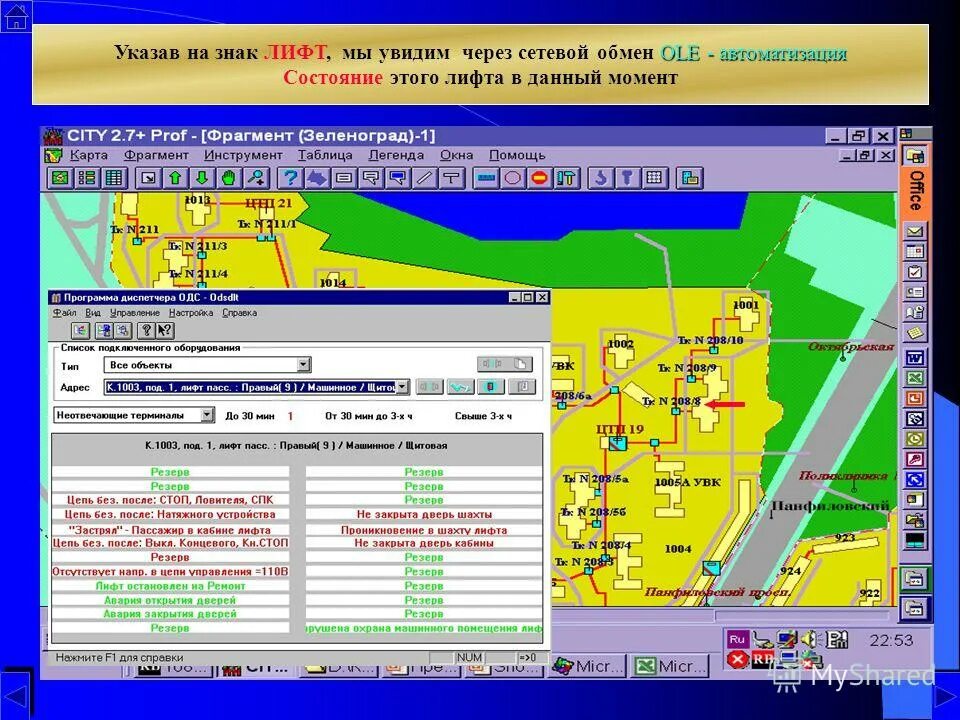This screenshot has height=720, width=960.
Task: Click 'Не закрыта дверь шахты' status row
Action: (424, 514)
